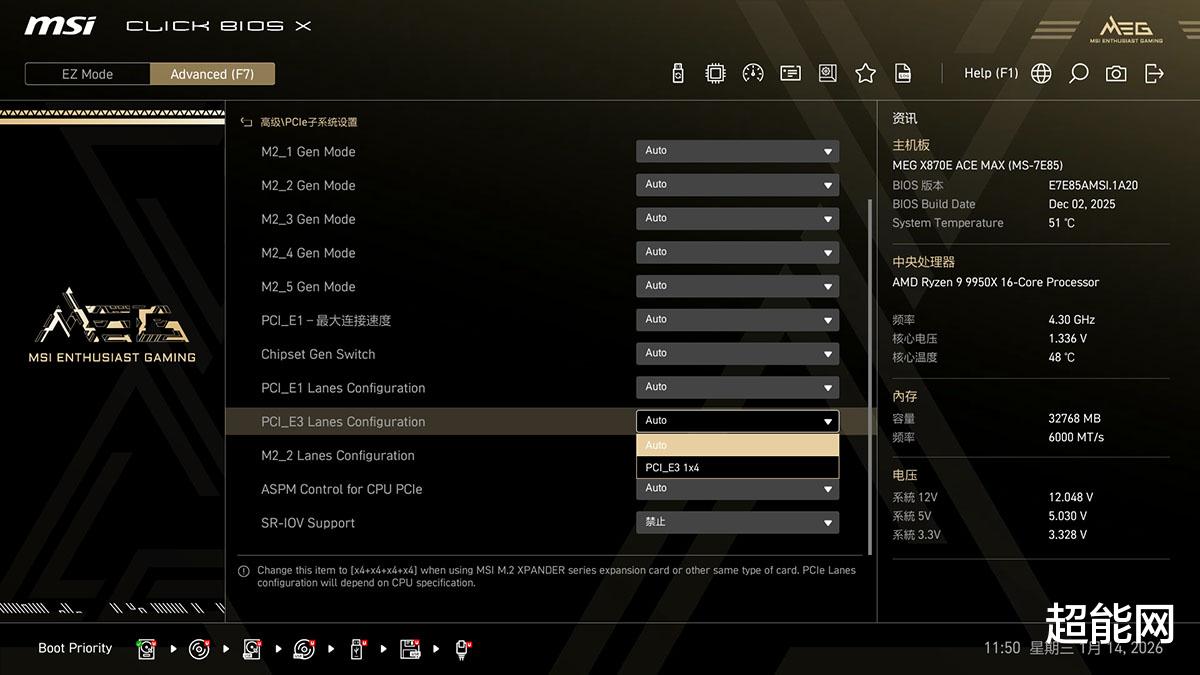Image resolution: width=1200 pixels, height=675 pixels.
Task: Open M2_5 Gen Mode dropdown
Action: pyautogui.click(x=737, y=286)
